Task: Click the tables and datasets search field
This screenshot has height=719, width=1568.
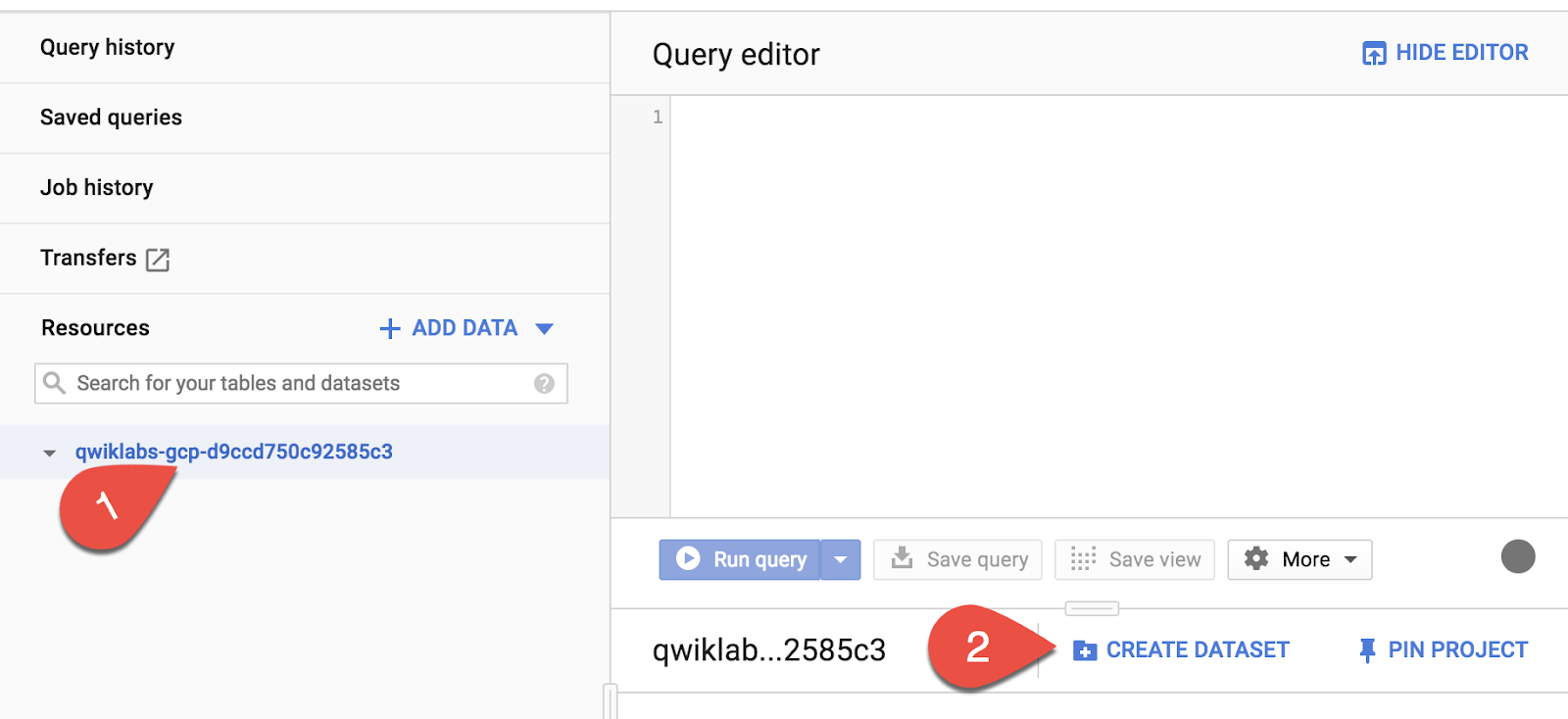Action: coord(301,383)
